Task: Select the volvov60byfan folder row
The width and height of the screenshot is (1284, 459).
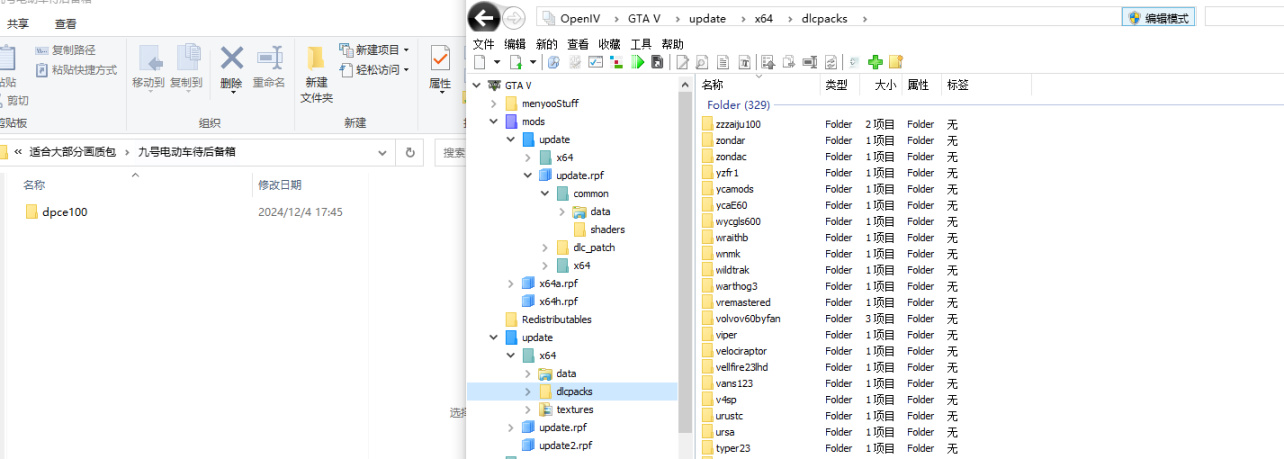Action: pyautogui.click(x=830, y=318)
